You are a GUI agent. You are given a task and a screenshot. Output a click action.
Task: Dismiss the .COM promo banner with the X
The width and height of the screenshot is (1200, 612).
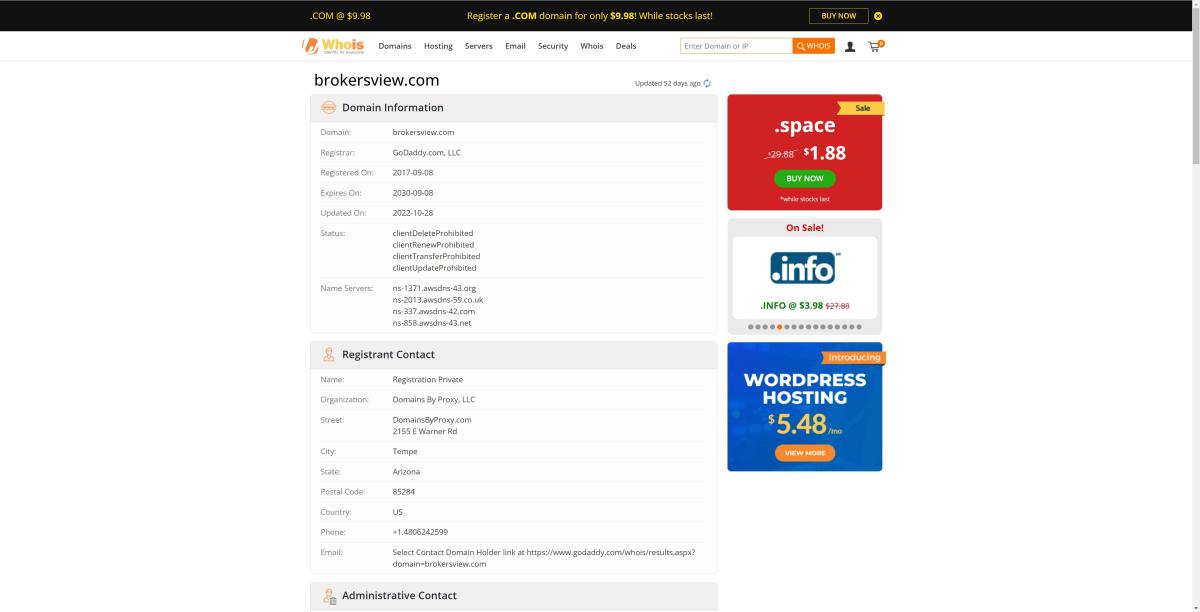point(878,15)
